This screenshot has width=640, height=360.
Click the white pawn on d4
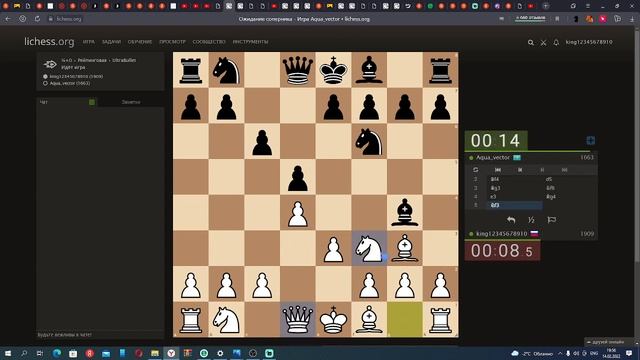298,212
